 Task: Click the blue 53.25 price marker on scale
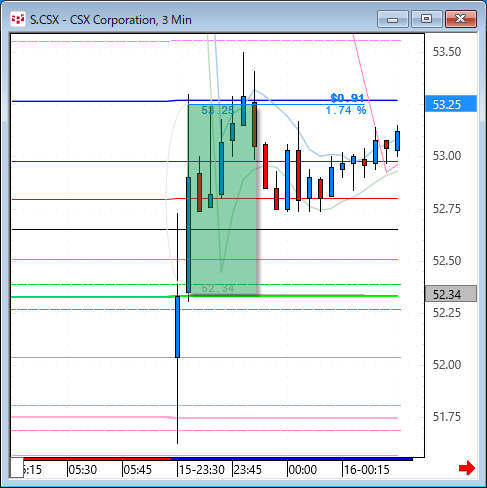click(x=451, y=104)
